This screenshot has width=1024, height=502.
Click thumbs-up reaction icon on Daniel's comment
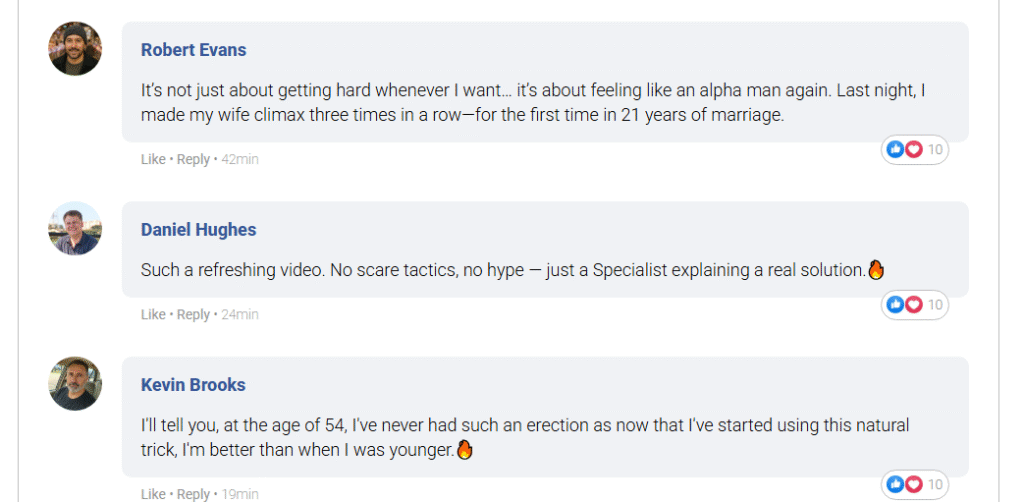point(896,304)
